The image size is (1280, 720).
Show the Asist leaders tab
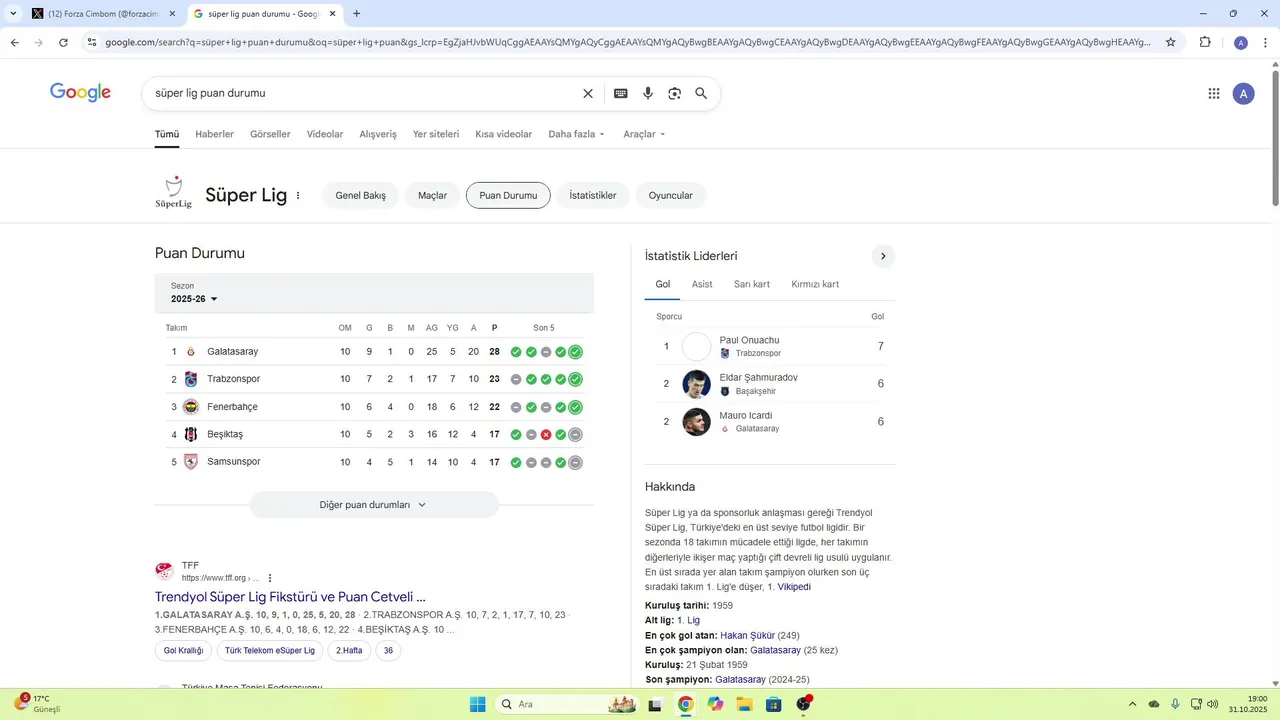coord(702,284)
